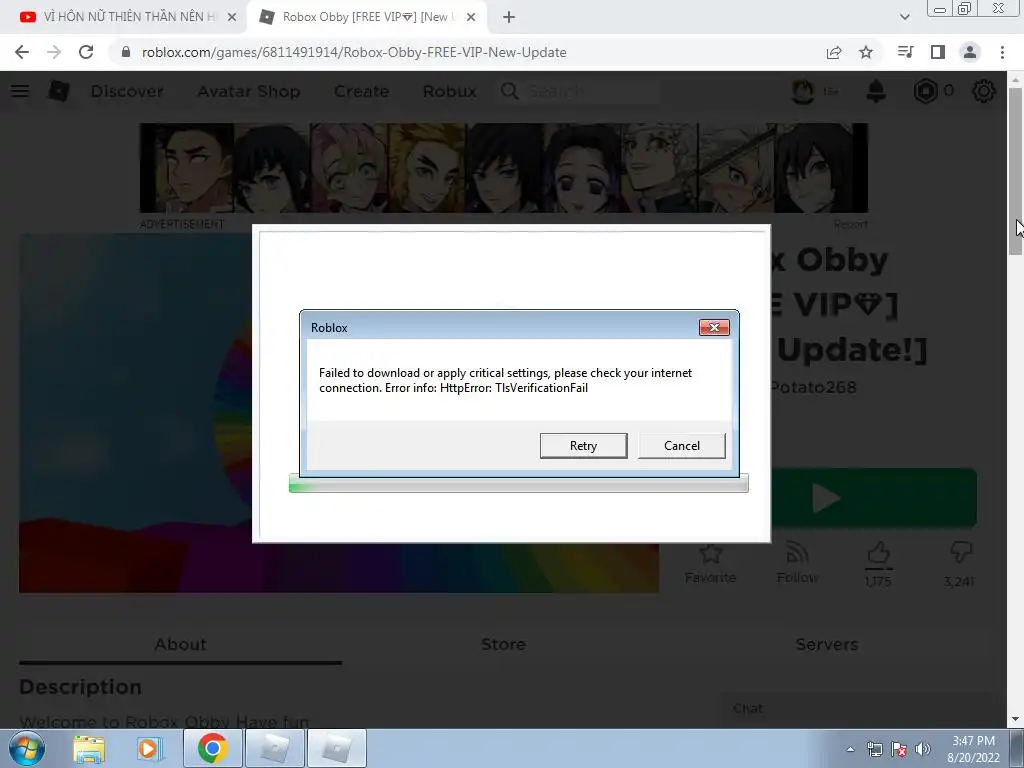Click the green Play button
This screenshot has width=1024, height=768.
tap(874, 498)
